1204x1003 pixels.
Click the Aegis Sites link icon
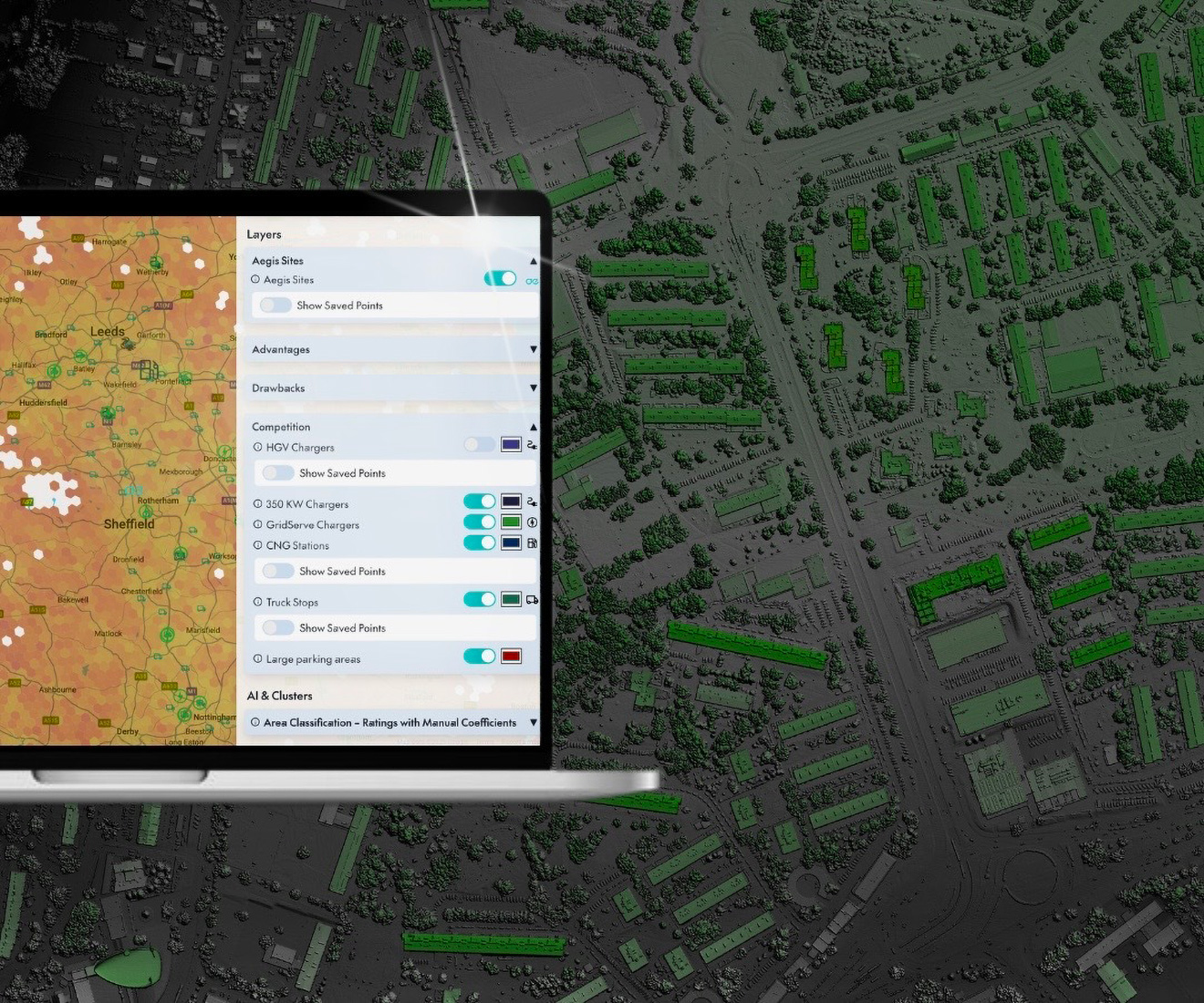point(532,280)
